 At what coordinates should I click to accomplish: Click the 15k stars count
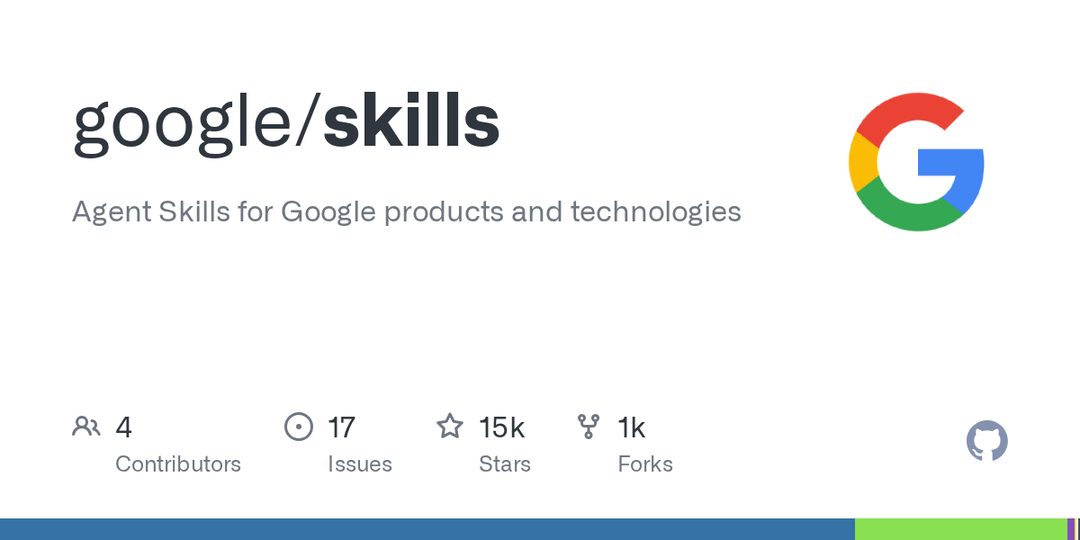coord(501,428)
